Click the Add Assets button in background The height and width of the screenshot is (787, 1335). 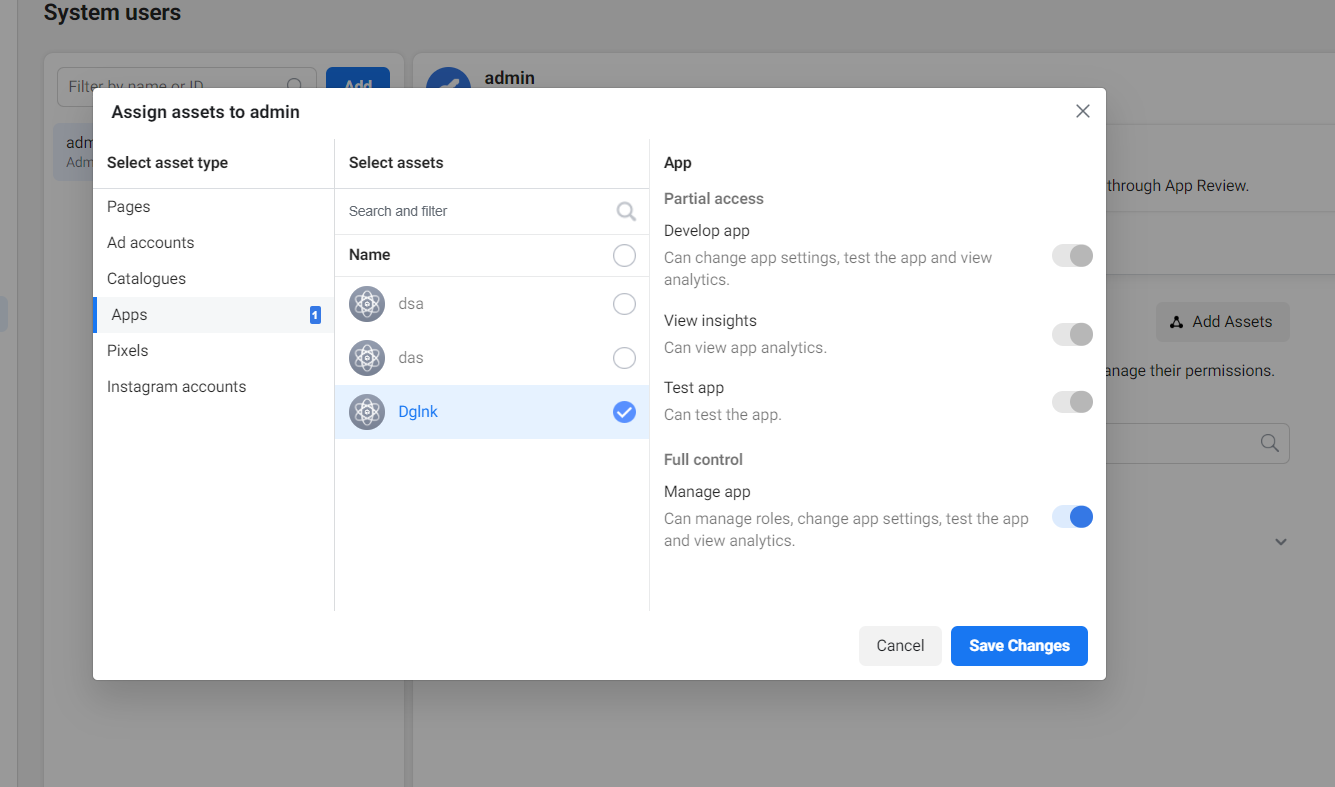1222,322
